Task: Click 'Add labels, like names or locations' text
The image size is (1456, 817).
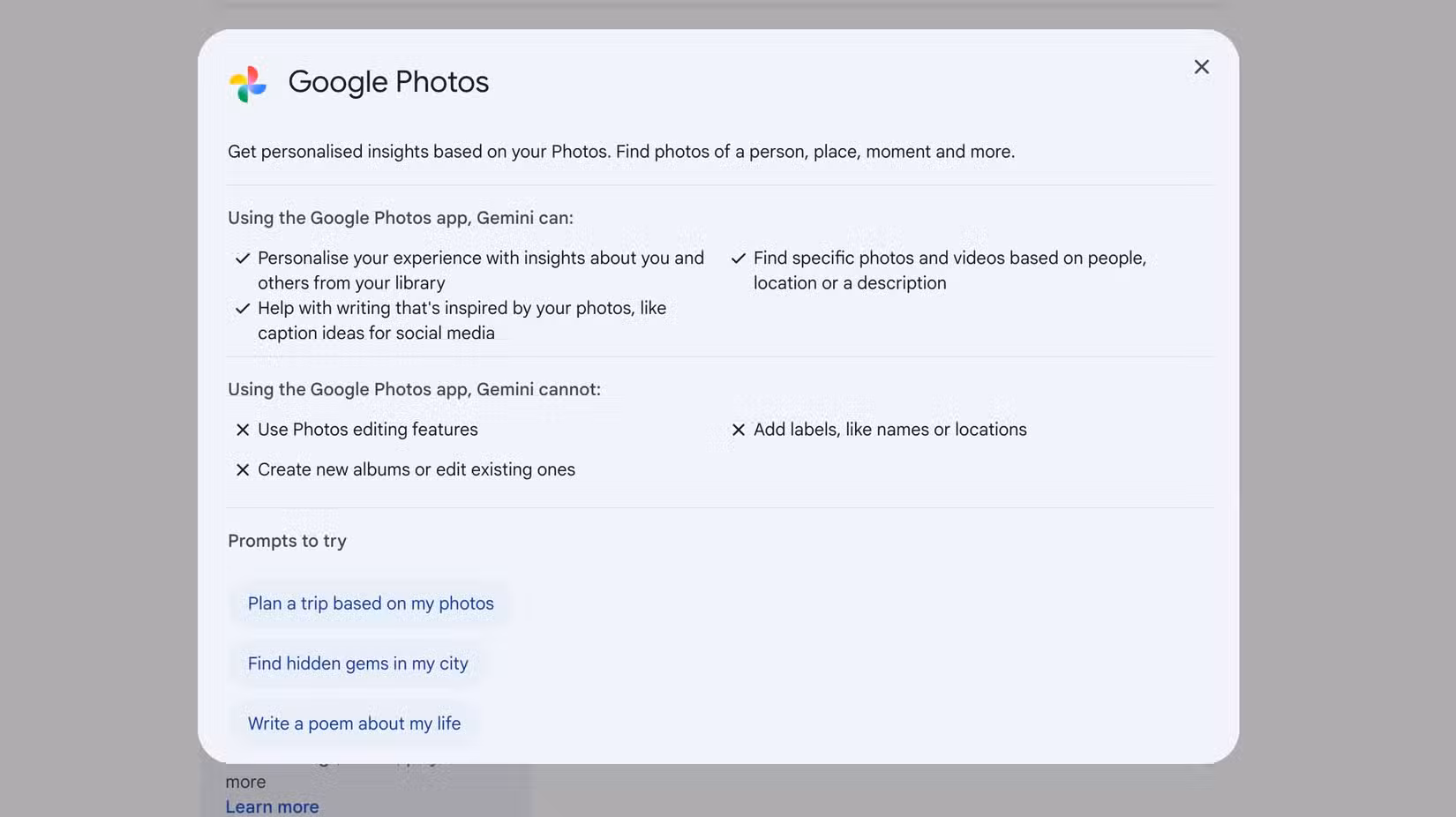Action: pos(889,430)
